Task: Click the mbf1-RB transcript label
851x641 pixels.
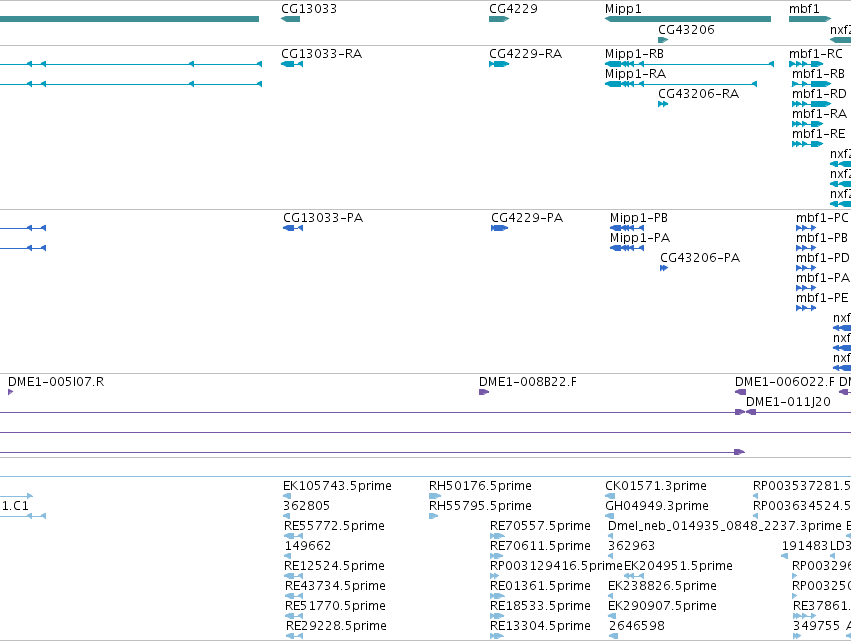Action: (818, 74)
